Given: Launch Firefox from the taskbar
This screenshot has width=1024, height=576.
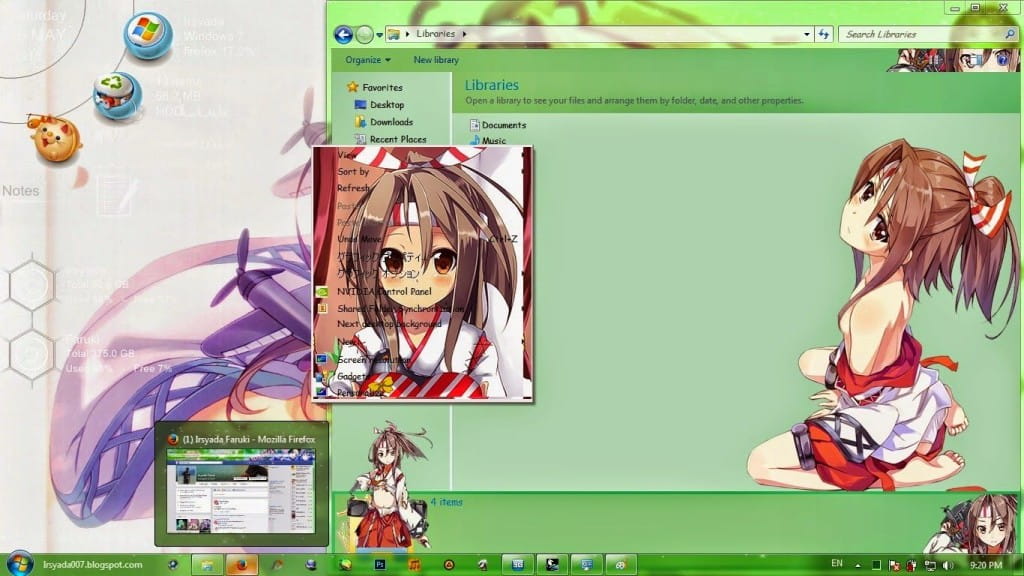Looking at the screenshot, I should [x=242, y=562].
